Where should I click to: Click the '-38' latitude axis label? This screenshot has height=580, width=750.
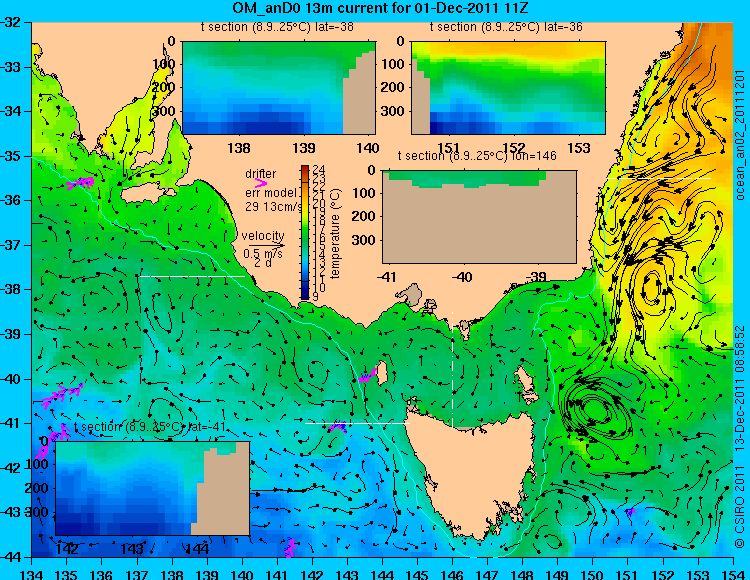pyautogui.click(x=12, y=290)
